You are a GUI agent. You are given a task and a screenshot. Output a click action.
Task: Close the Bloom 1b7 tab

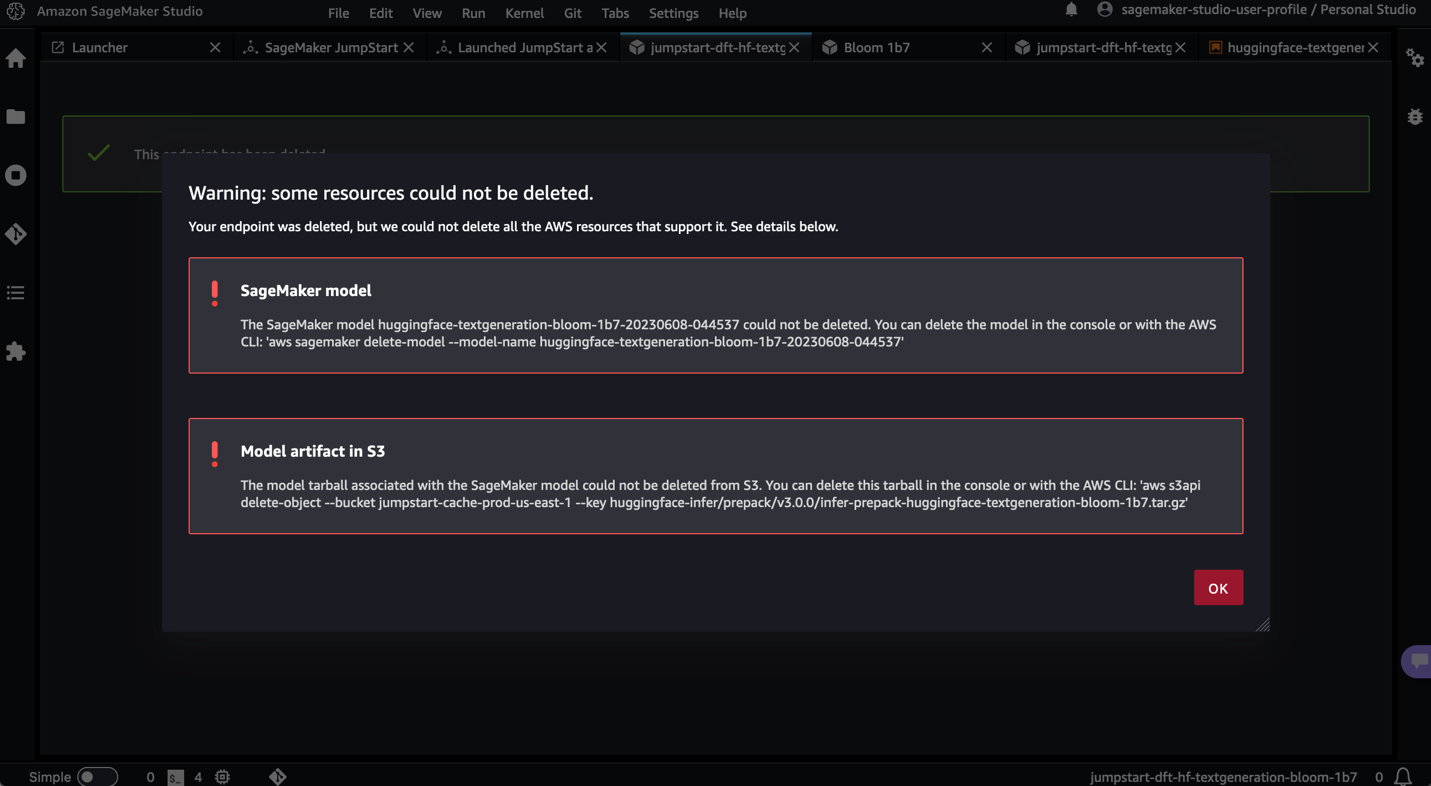click(987, 47)
